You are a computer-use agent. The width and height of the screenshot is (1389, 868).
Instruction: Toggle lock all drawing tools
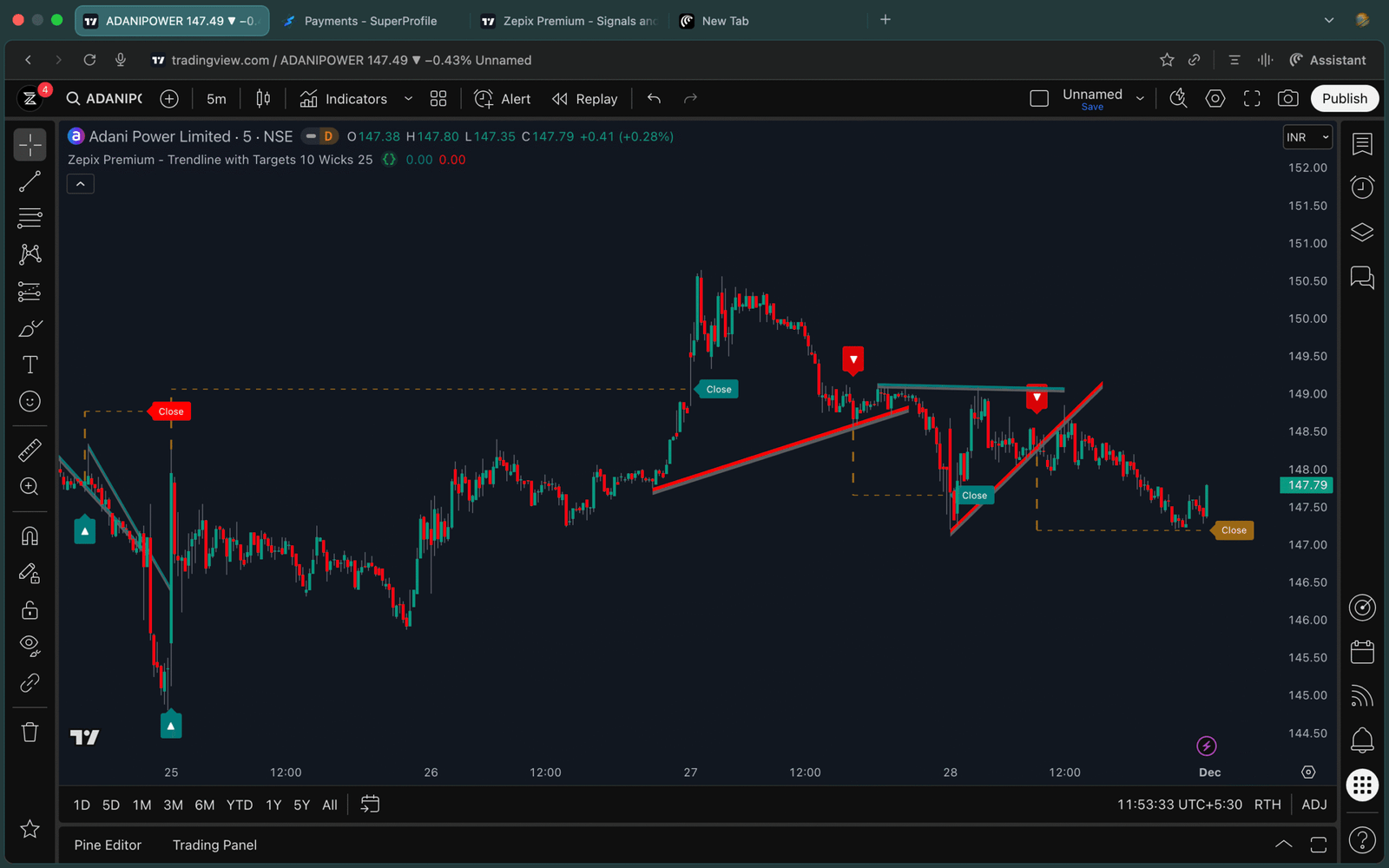[x=30, y=610]
